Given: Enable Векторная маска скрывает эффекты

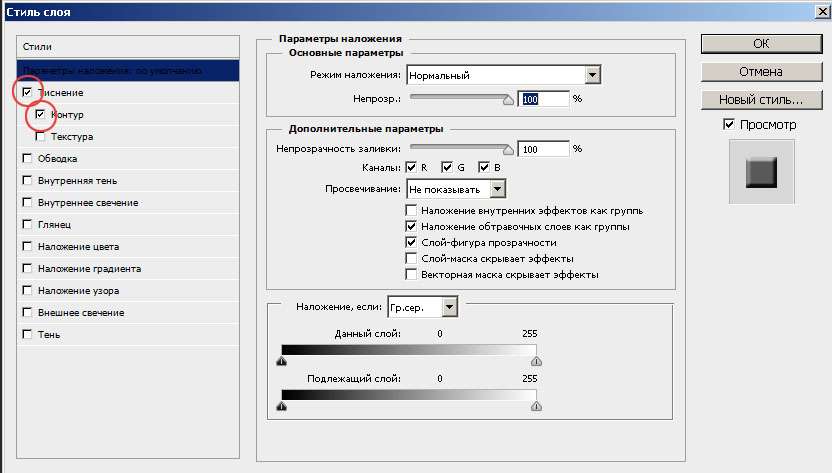Looking at the screenshot, I should (x=411, y=274).
